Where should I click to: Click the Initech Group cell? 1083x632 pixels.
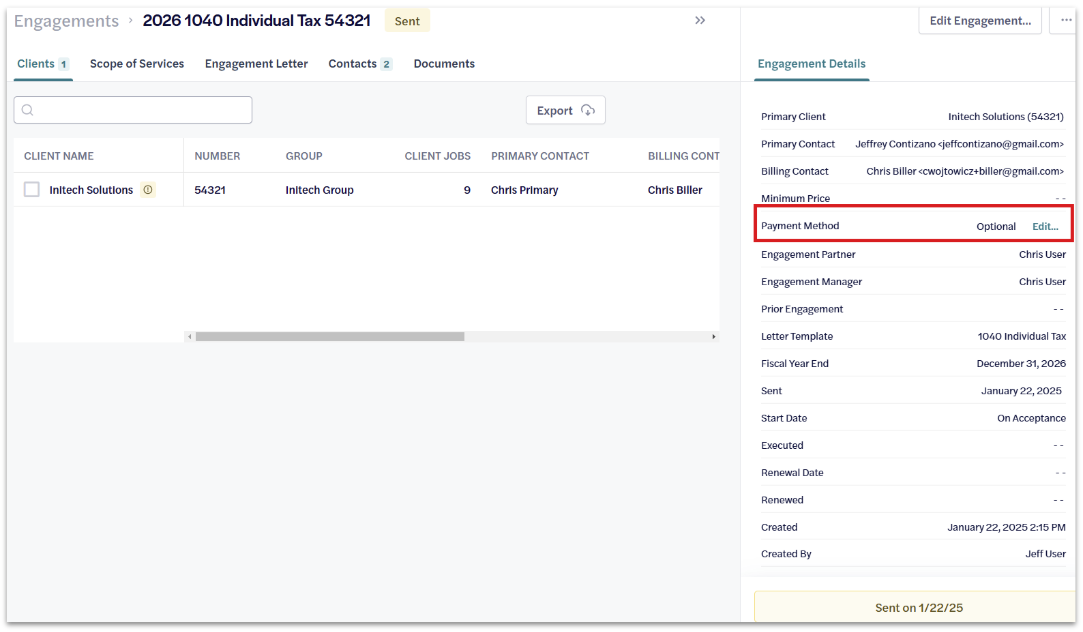[x=319, y=190]
